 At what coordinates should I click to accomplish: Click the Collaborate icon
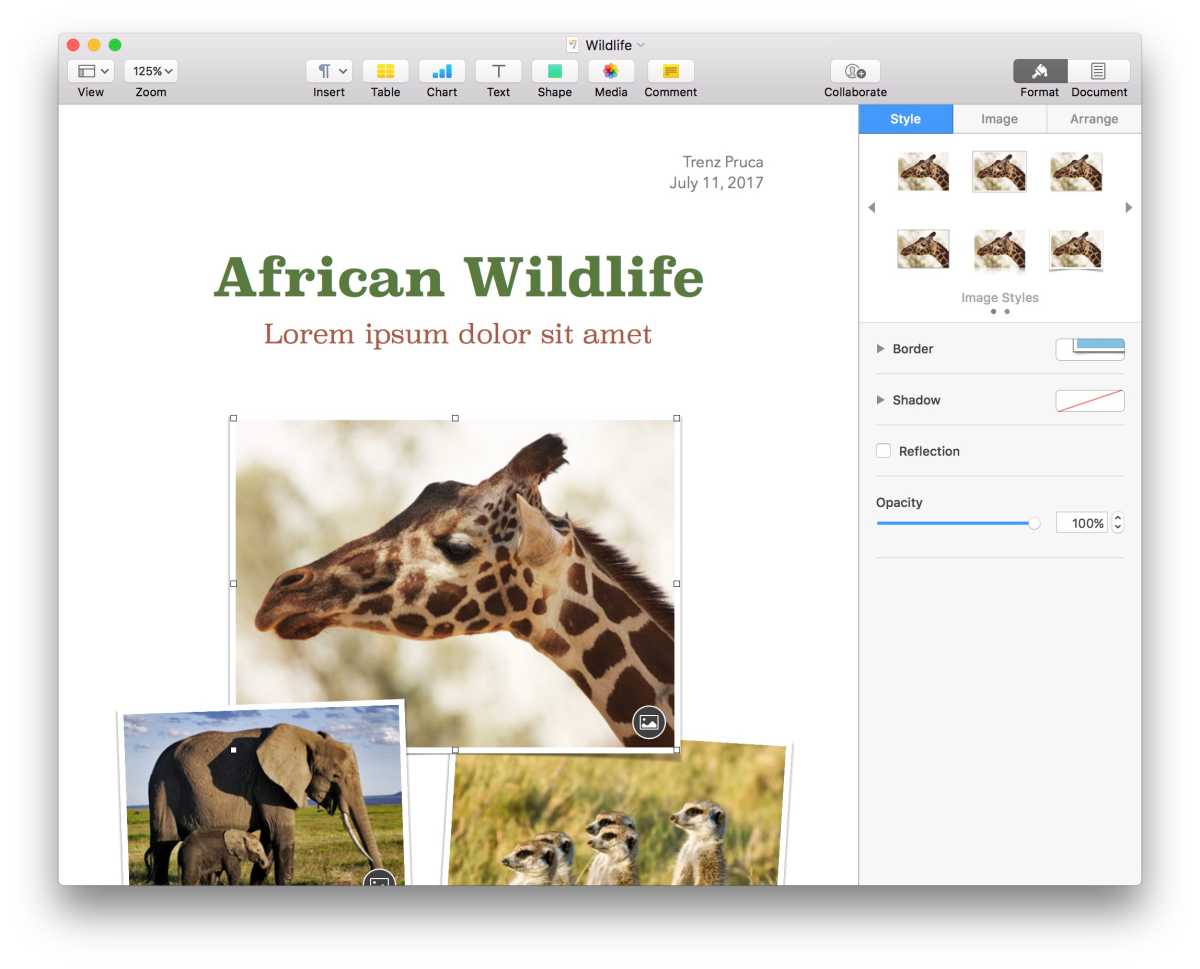854,72
